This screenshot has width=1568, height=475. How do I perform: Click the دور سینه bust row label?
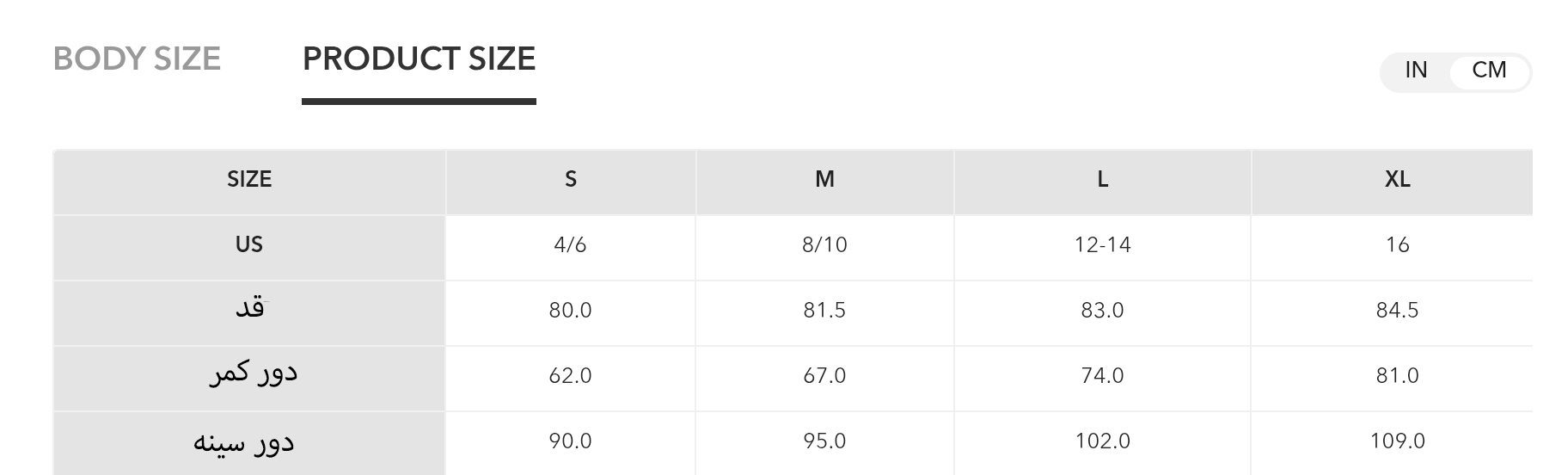(x=243, y=442)
